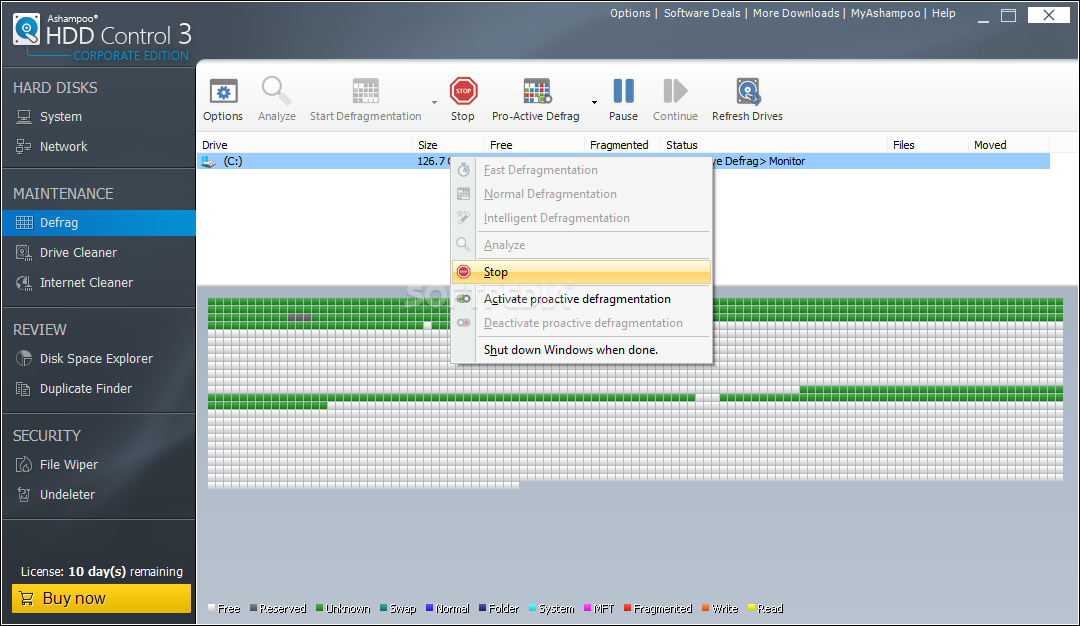Click the Ashampoo HDD Control logo icon
The height and width of the screenshot is (626, 1080).
tap(27, 30)
